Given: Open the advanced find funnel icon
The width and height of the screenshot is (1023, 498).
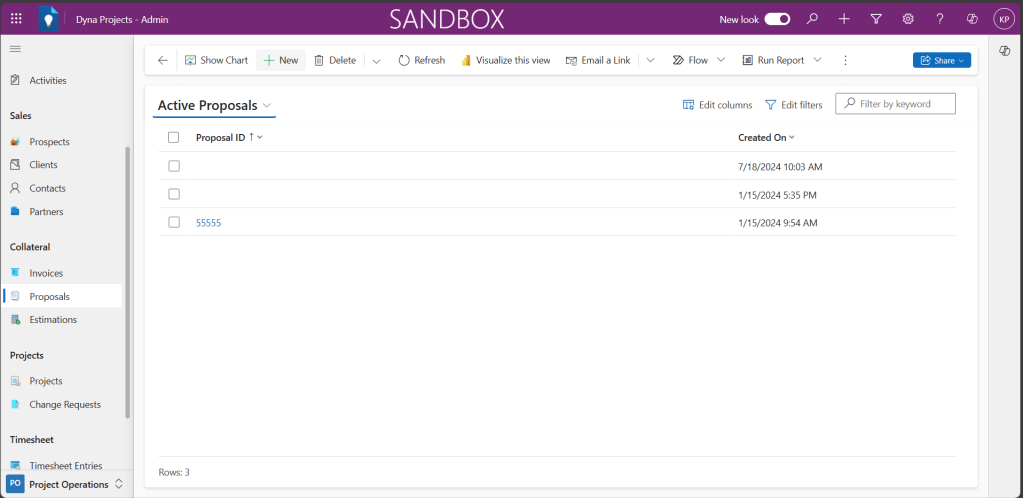Looking at the screenshot, I should [x=876, y=19].
